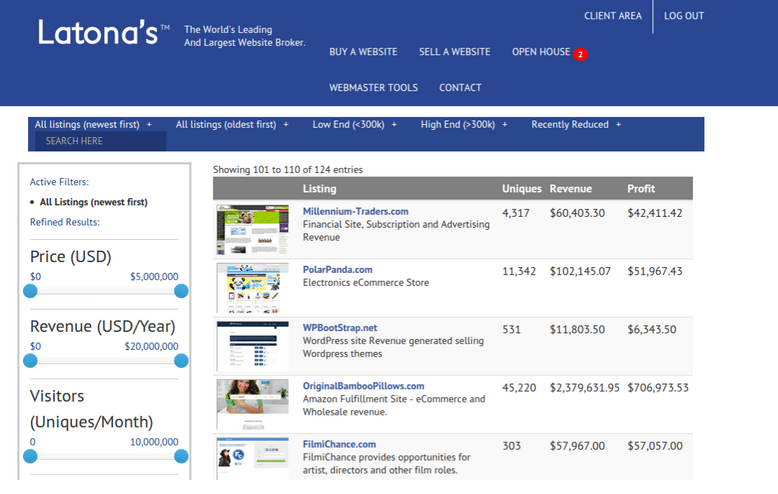Click the PolarPanda.com thumbnail
778x494 pixels.
coord(253,288)
